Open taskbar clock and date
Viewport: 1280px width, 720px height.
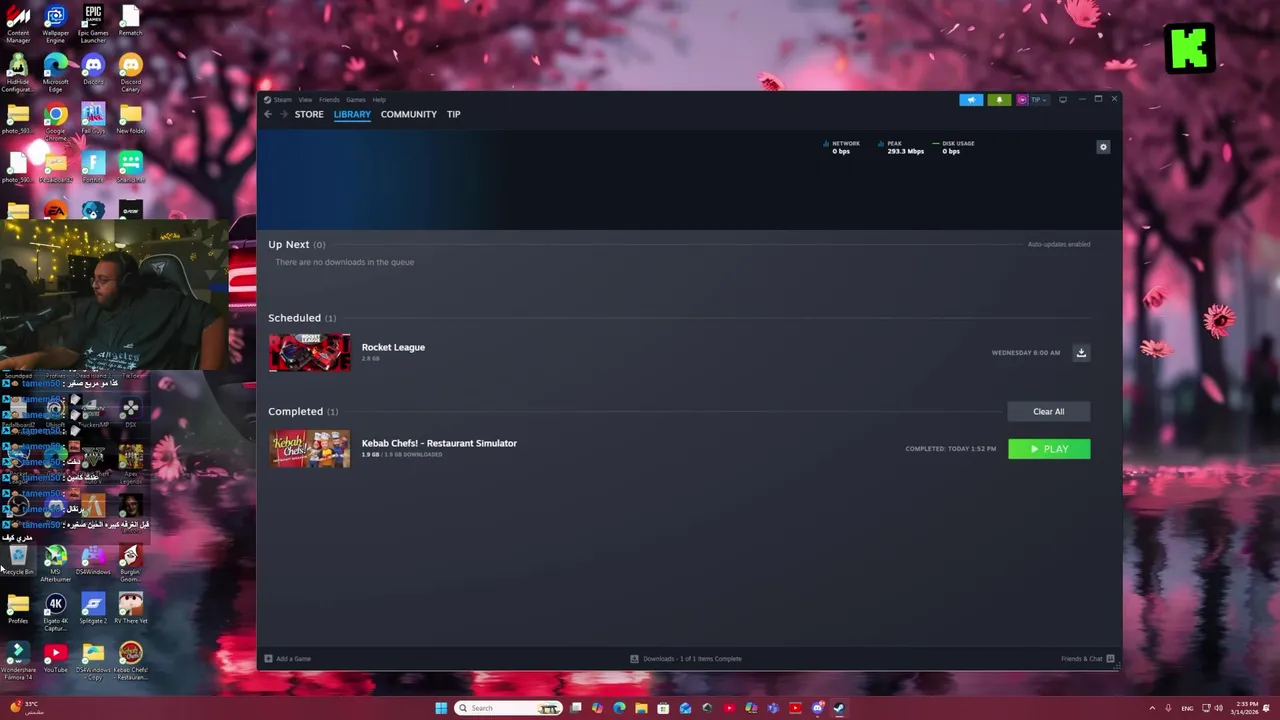1247,708
